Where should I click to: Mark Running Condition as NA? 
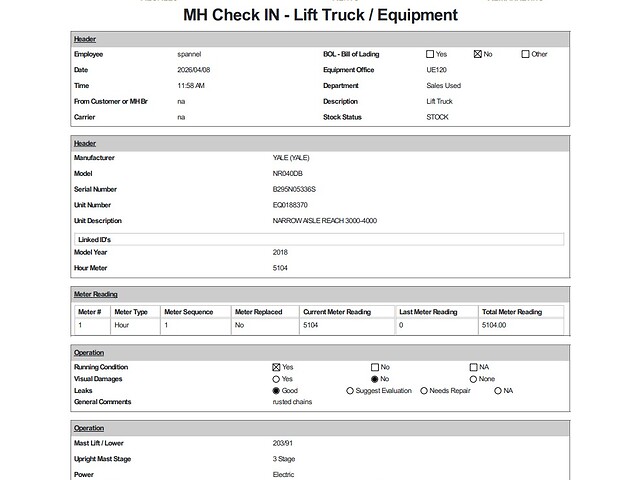pyautogui.click(x=474, y=367)
